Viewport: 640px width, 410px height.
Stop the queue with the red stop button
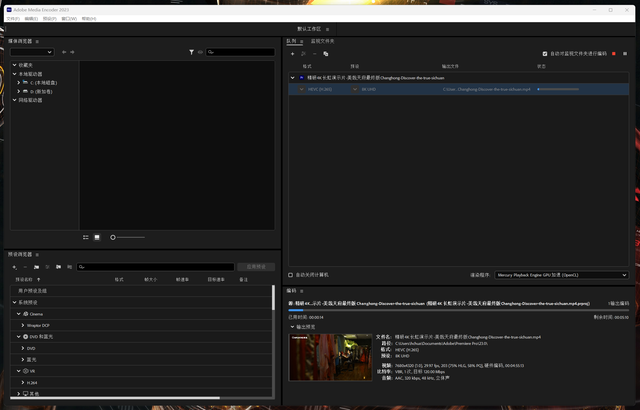(x=613, y=54)
